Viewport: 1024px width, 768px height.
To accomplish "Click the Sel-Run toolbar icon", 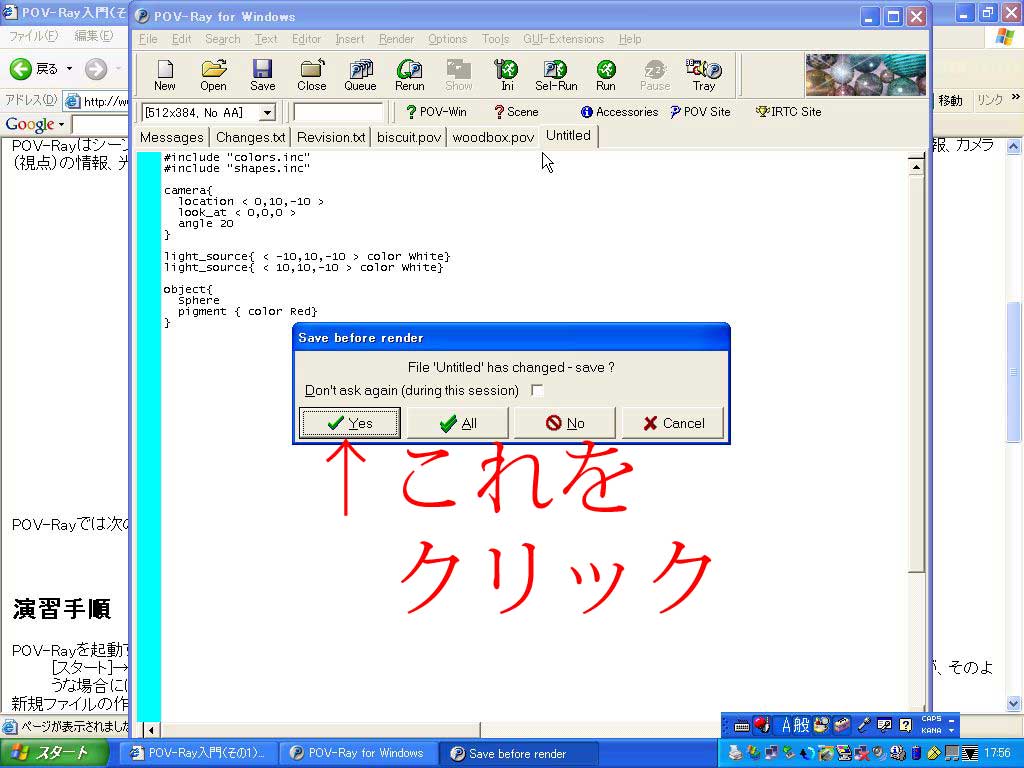I will [556, 74].
